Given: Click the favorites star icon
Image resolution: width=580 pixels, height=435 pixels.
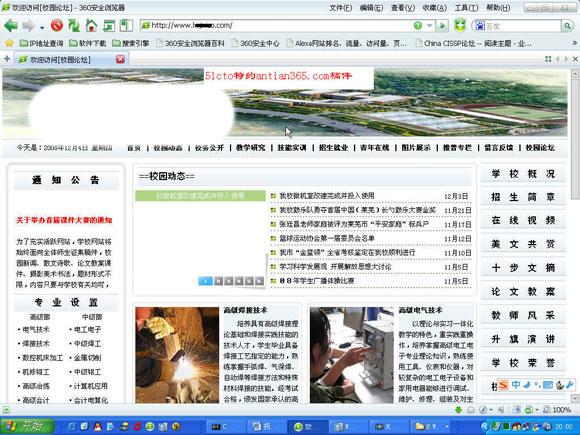Looking at the screenshot, I should pos(9,43).
